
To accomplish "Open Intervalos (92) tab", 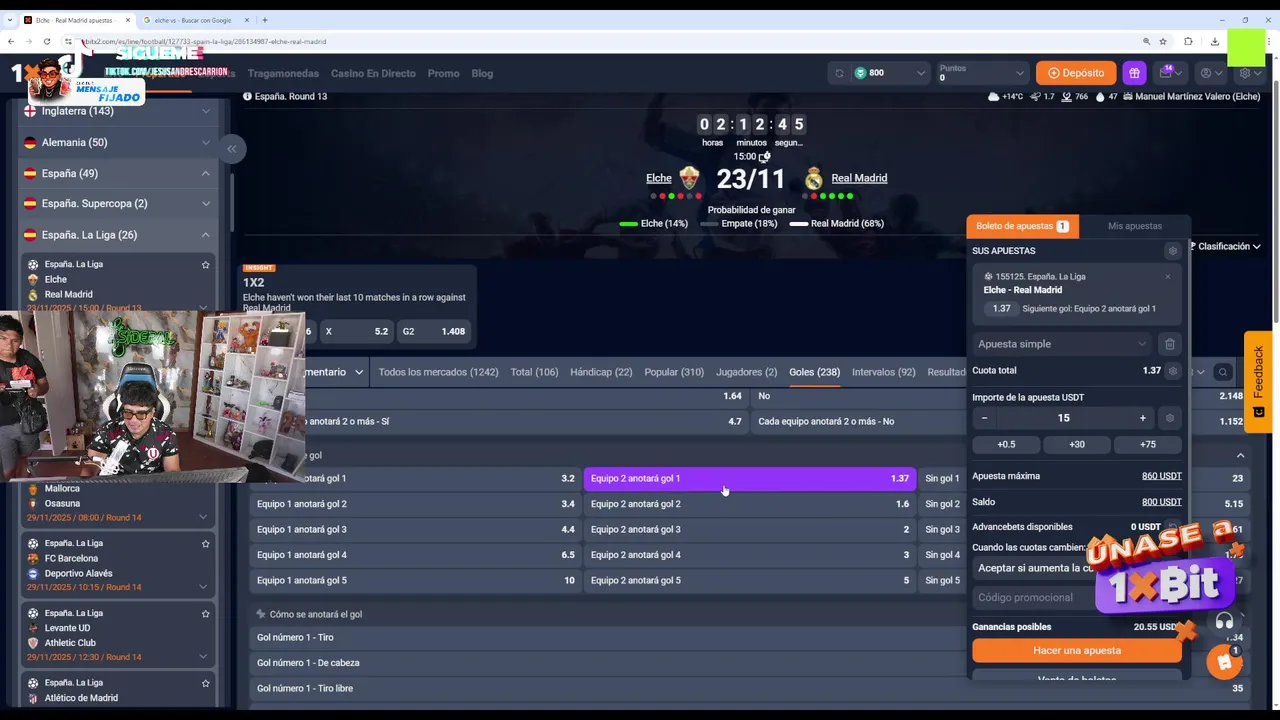I will (x=883, y=372).
